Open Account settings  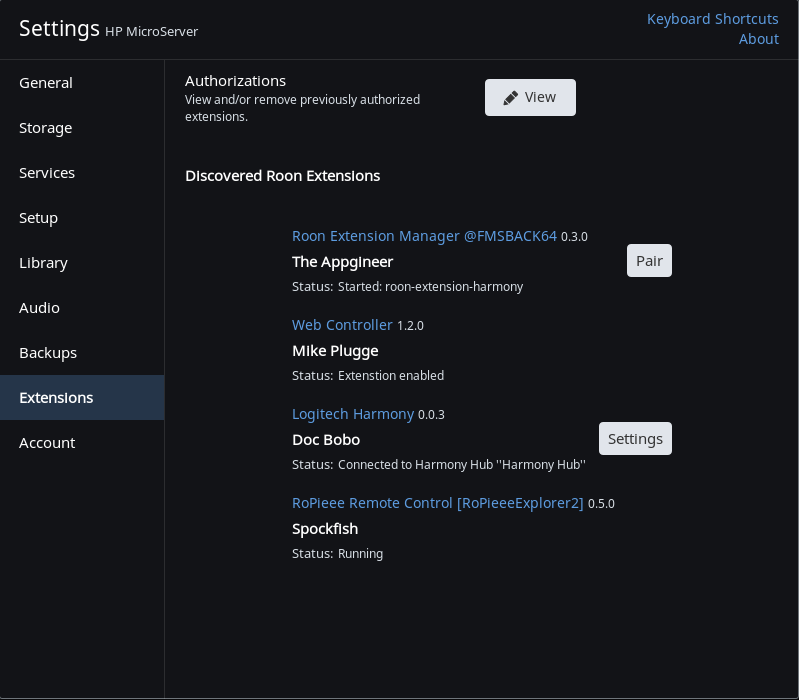click(82, 443)
